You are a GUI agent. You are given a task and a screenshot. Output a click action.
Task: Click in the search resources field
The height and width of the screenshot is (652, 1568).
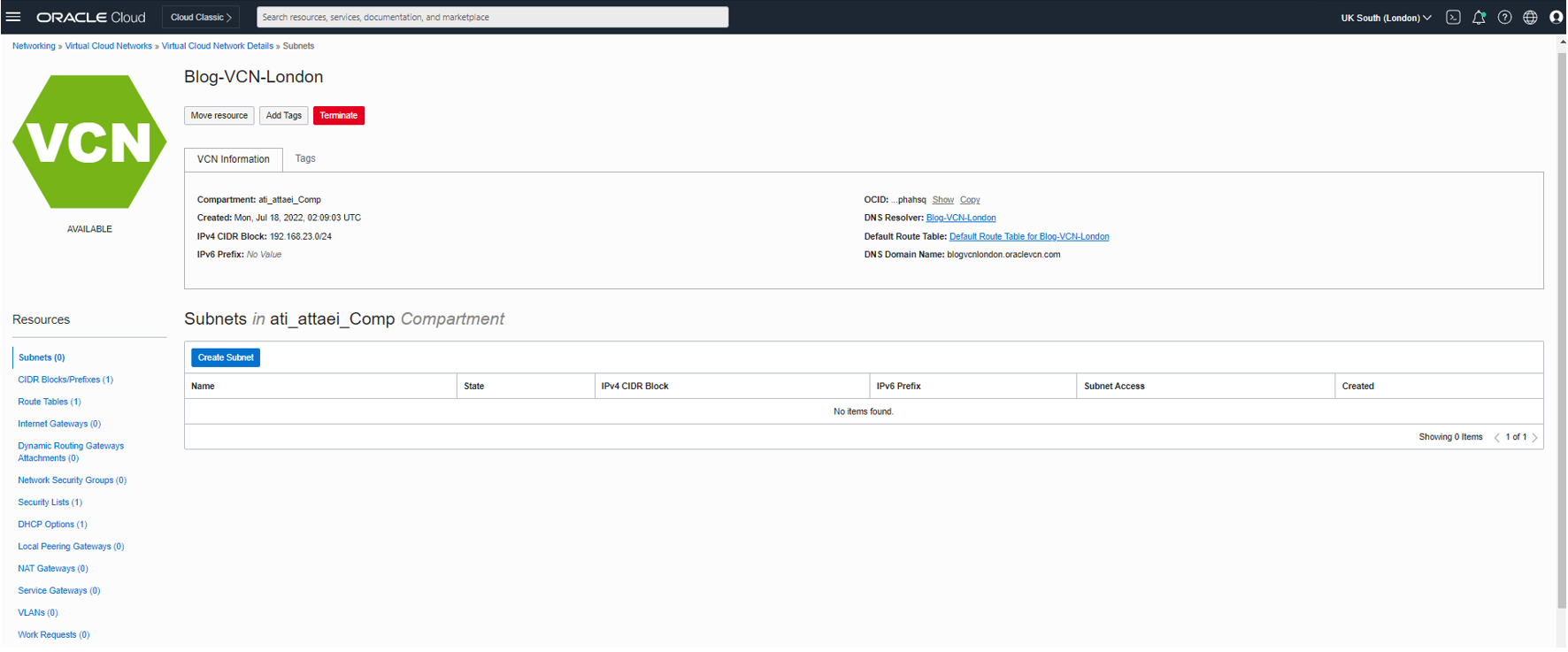492,17
